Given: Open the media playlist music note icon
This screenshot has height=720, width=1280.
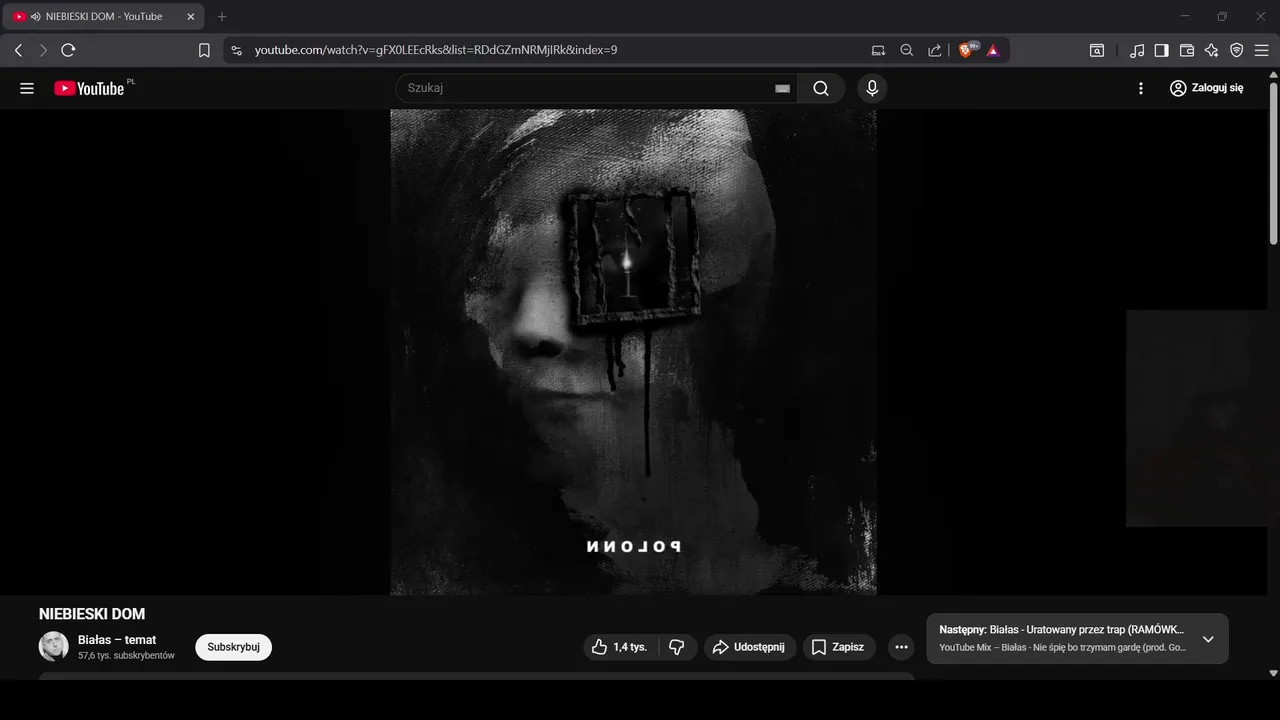Looking at the screenshot, I should pyautogui.click(x=1137, y=50).
